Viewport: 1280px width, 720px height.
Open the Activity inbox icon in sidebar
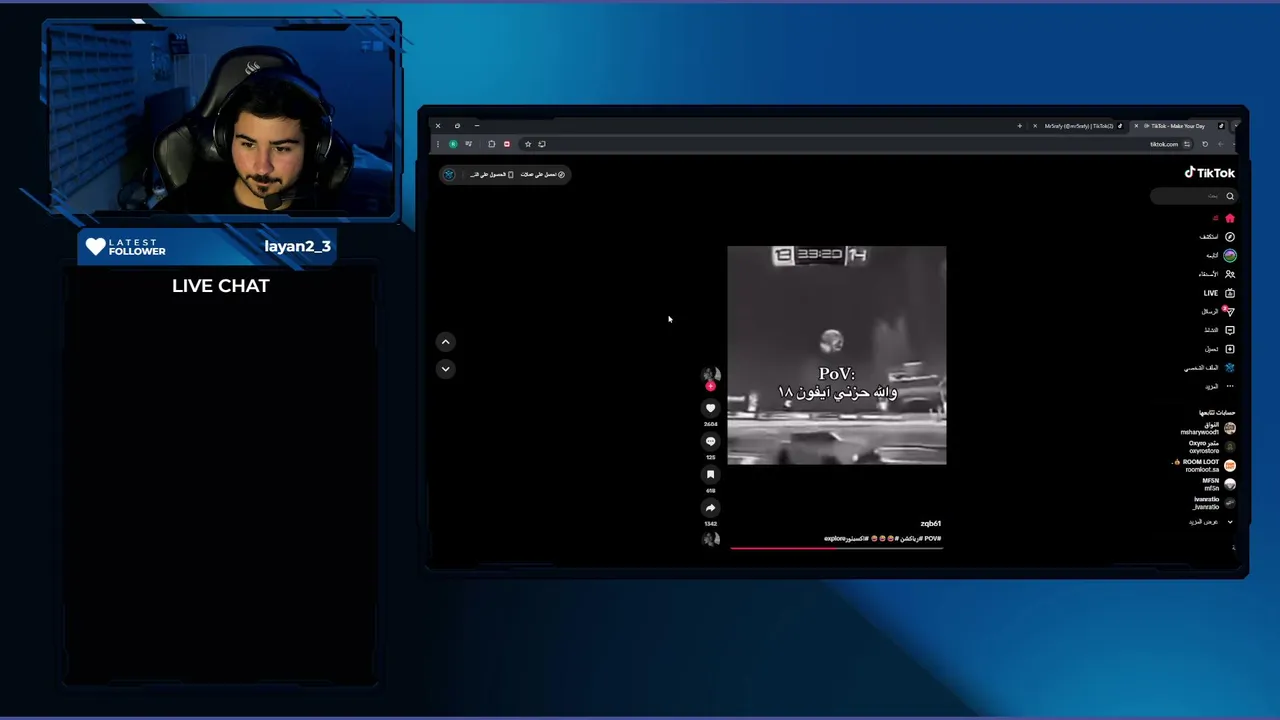point(1229,330)
